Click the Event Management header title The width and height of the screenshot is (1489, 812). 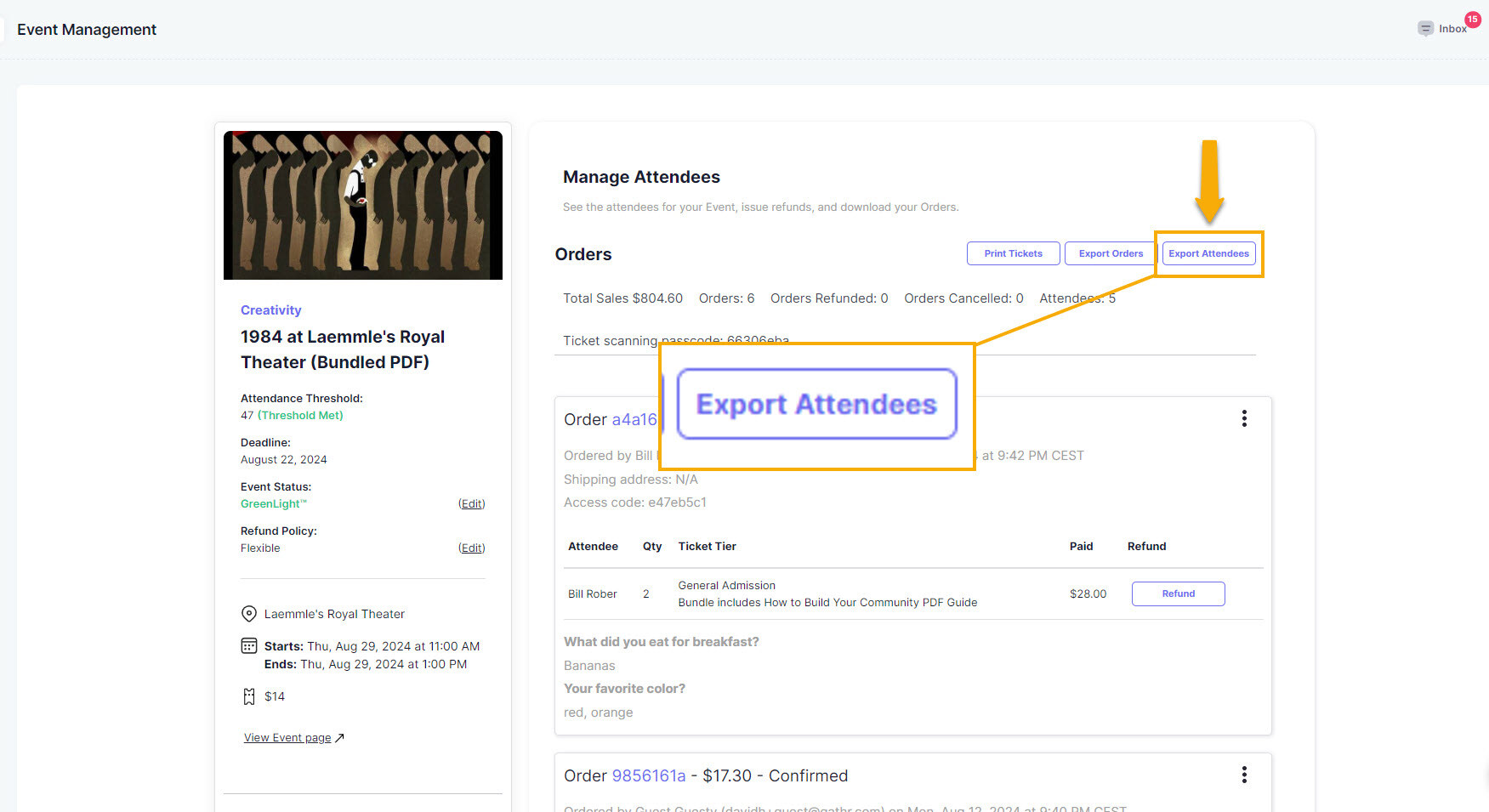pos(87,30)
